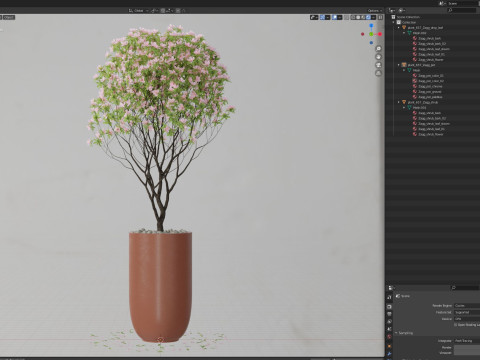Click the scene browse icon in top bar
The image size is (480, 360).
point(442,3)
